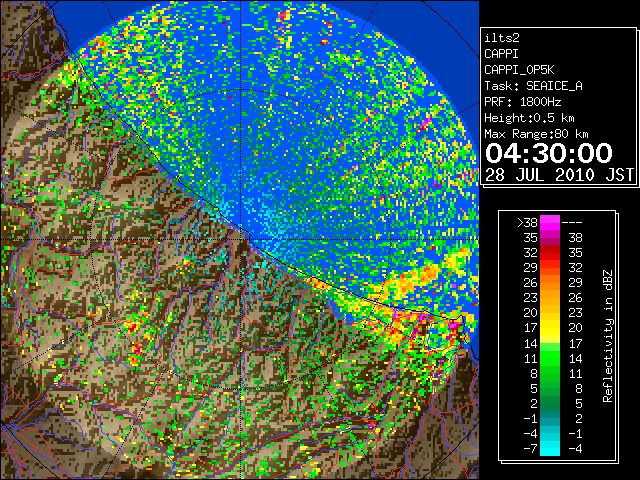Click the 'CAPPI_0P5K' product label
640x480 pixels.
[x=519, y=70]
